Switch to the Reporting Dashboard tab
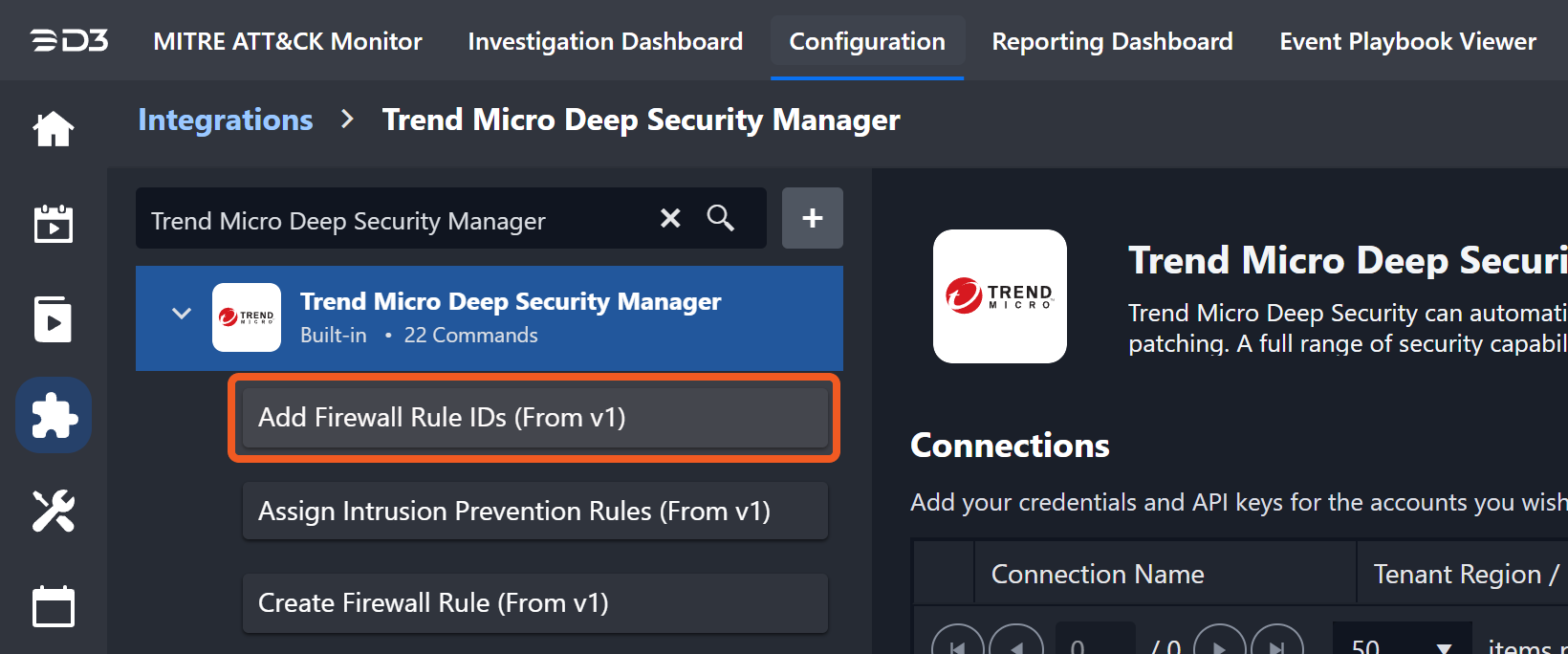 point(1112,41)
